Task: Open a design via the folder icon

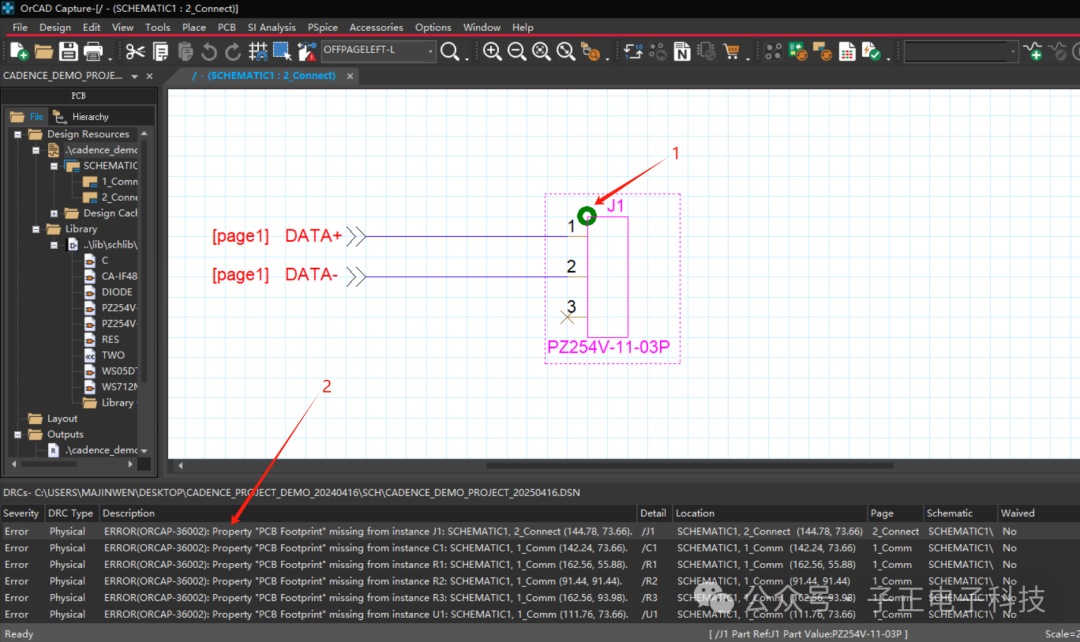Action: click(x=43, y=52)
